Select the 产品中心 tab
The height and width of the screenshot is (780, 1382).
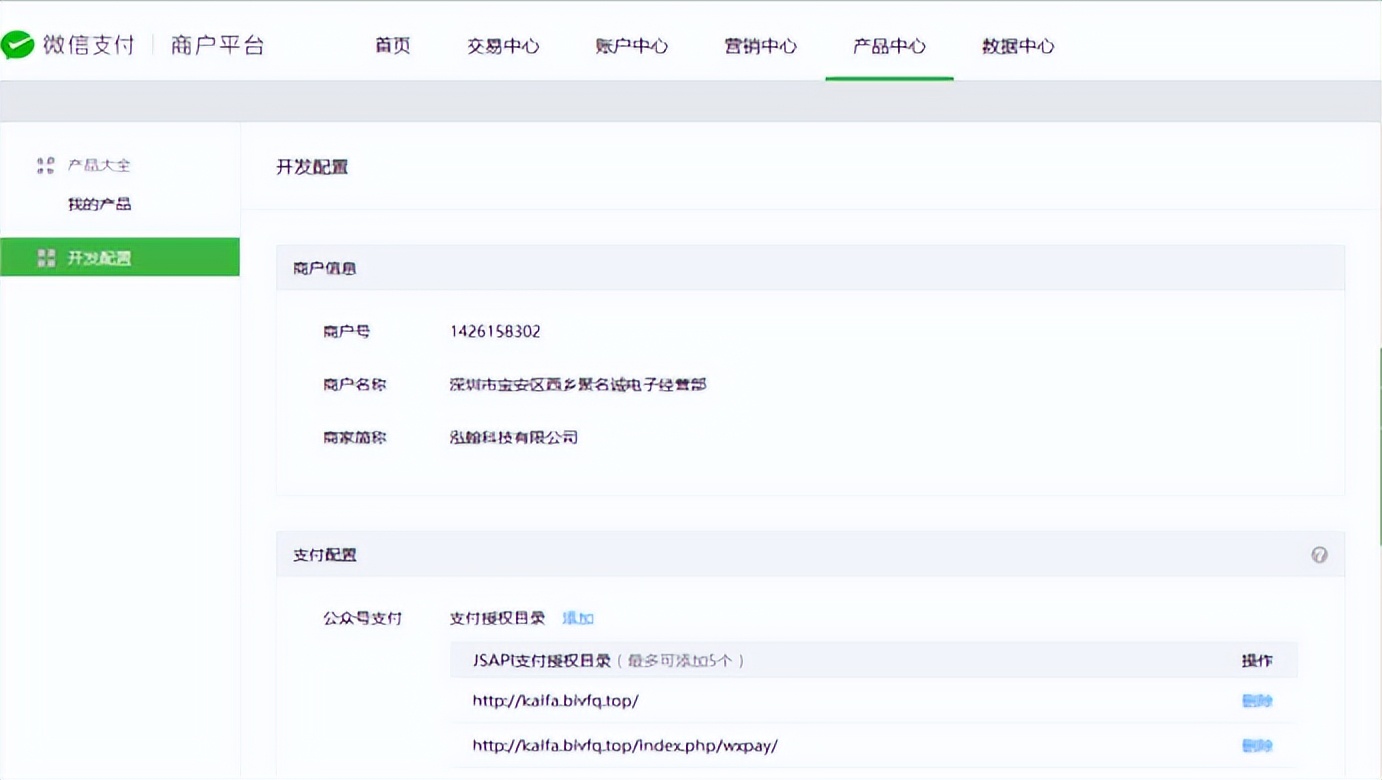pos(889,46)
